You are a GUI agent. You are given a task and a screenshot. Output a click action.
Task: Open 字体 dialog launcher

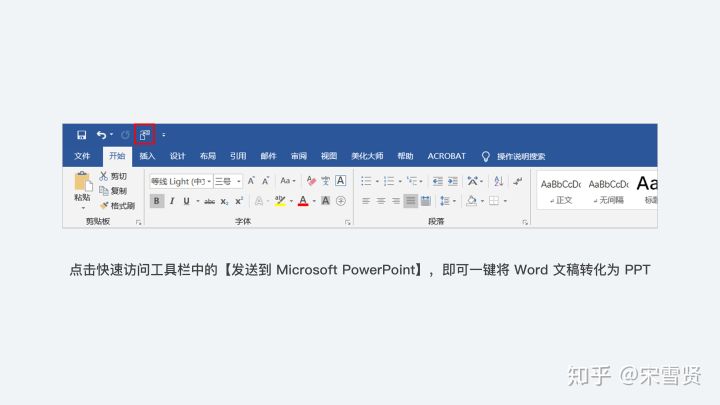[348, 222]
